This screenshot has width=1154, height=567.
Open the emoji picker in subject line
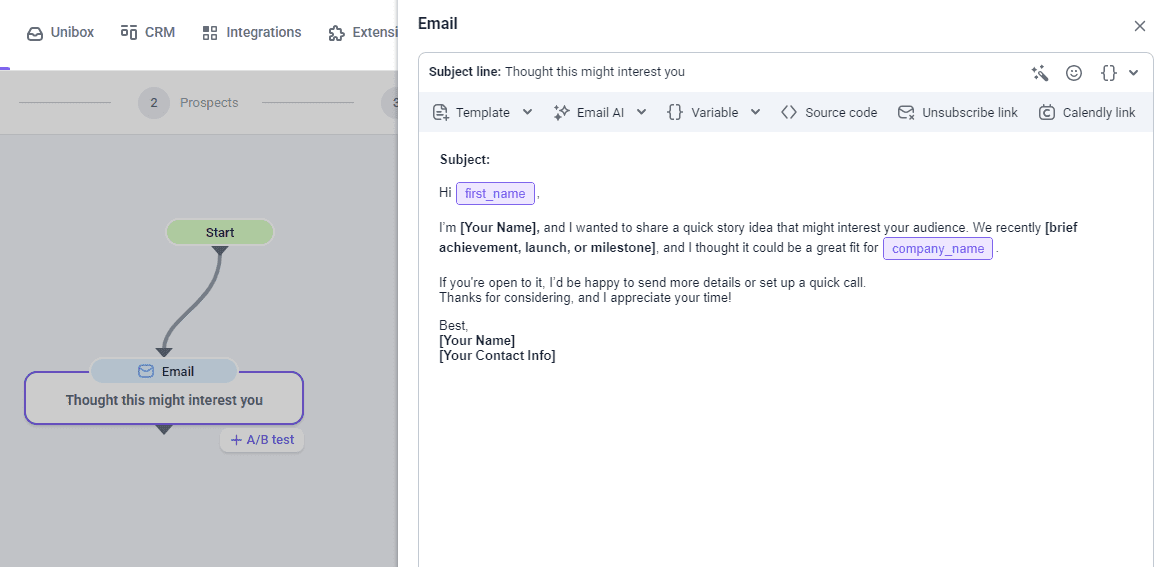1074,73
